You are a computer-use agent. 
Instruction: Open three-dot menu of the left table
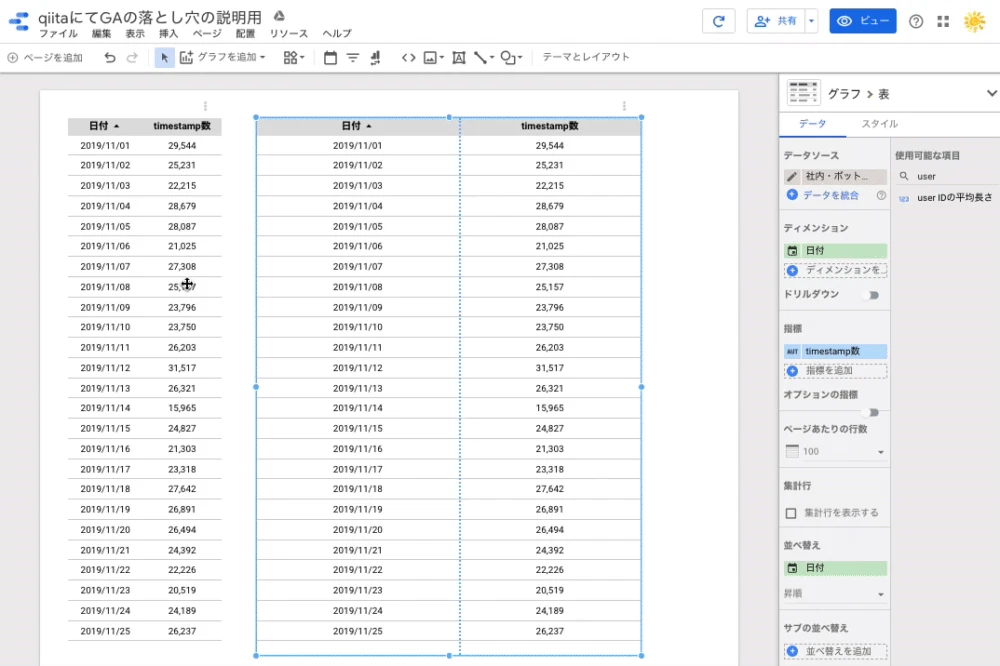point(205,106)
